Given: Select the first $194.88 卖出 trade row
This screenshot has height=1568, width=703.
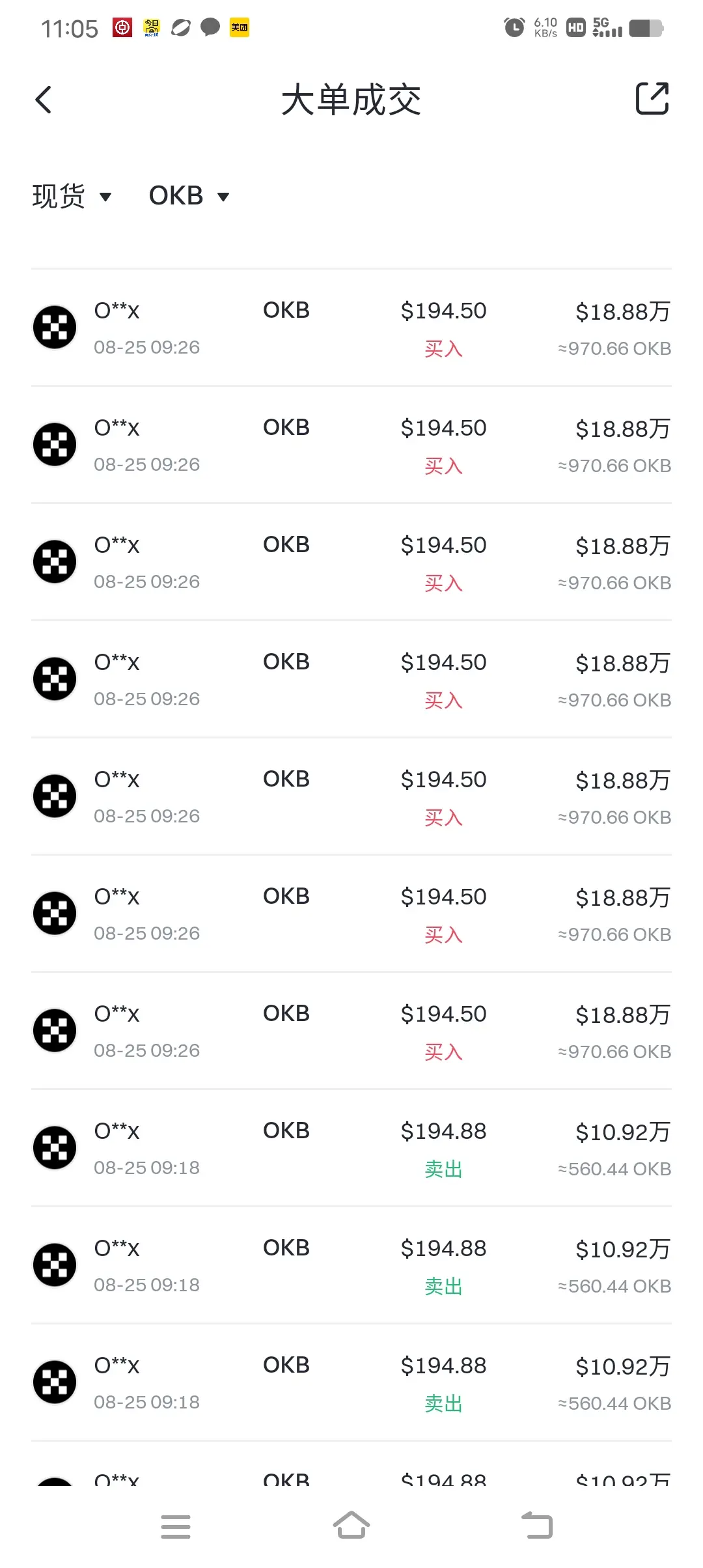Looking at the screenshot, I should [x=351, y=1148].
